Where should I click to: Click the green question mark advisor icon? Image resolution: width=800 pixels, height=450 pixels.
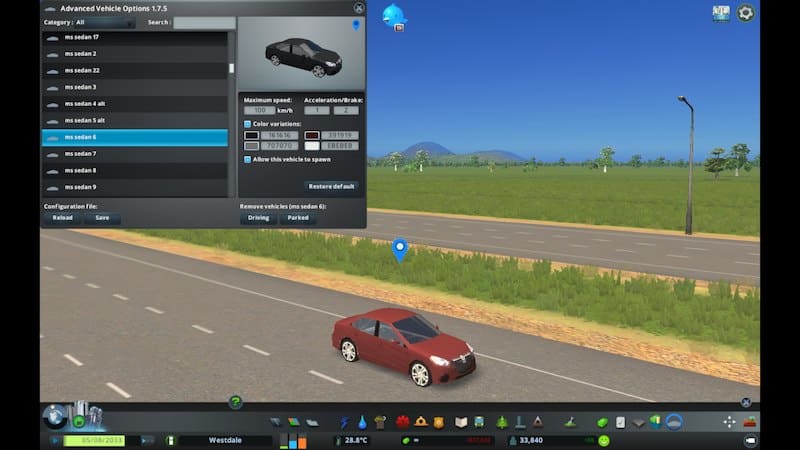pos(235,402)
